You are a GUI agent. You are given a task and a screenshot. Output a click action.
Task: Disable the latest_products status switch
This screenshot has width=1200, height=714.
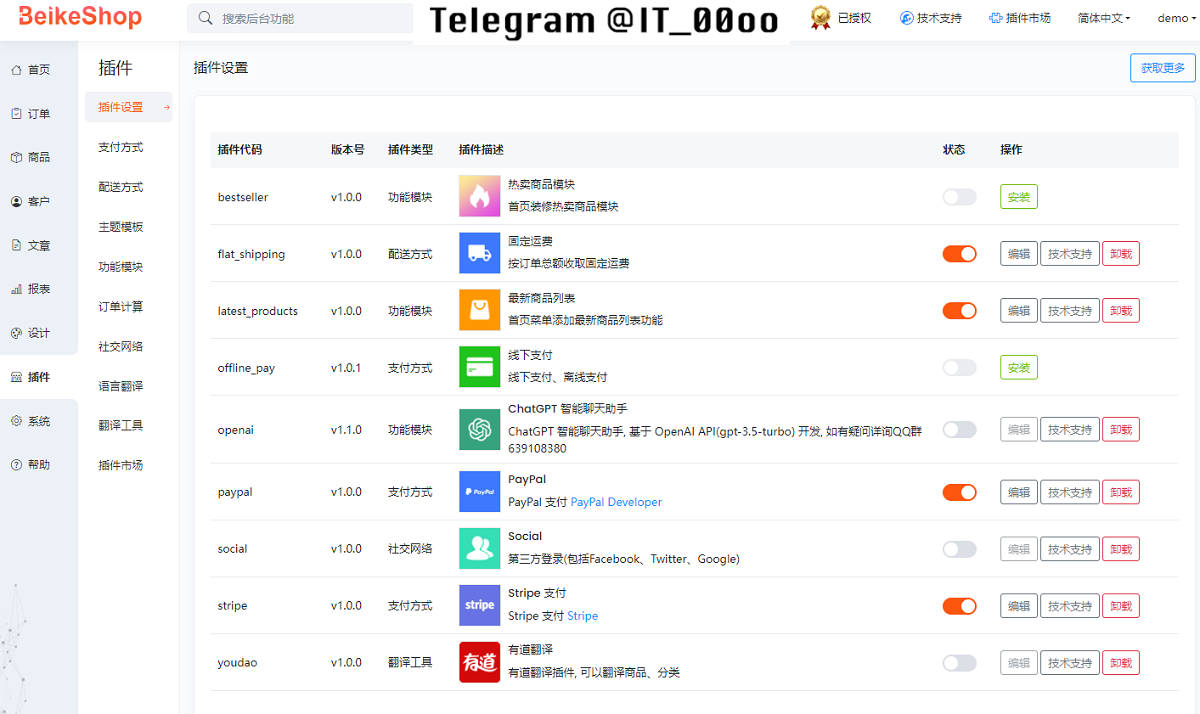959,311
